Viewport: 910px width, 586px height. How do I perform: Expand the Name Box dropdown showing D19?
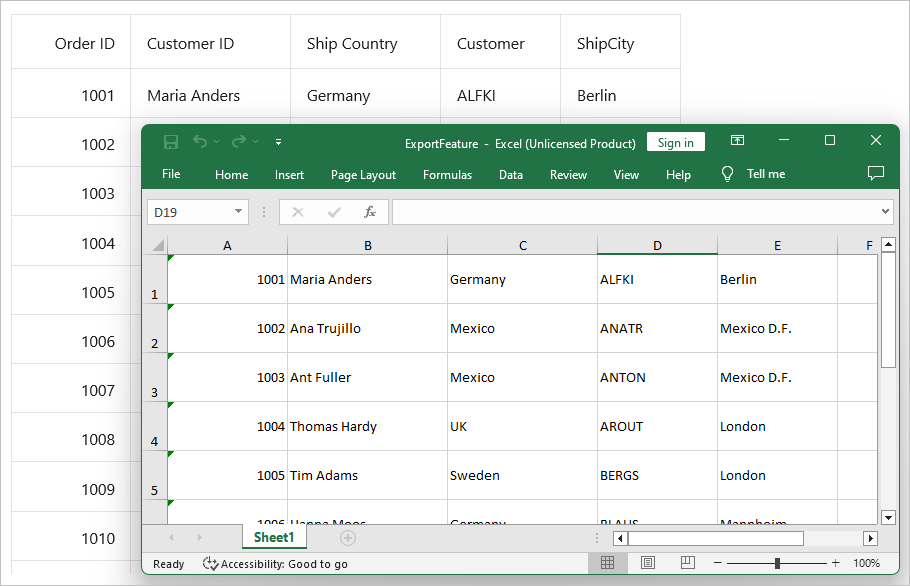[x=238, y=212]
